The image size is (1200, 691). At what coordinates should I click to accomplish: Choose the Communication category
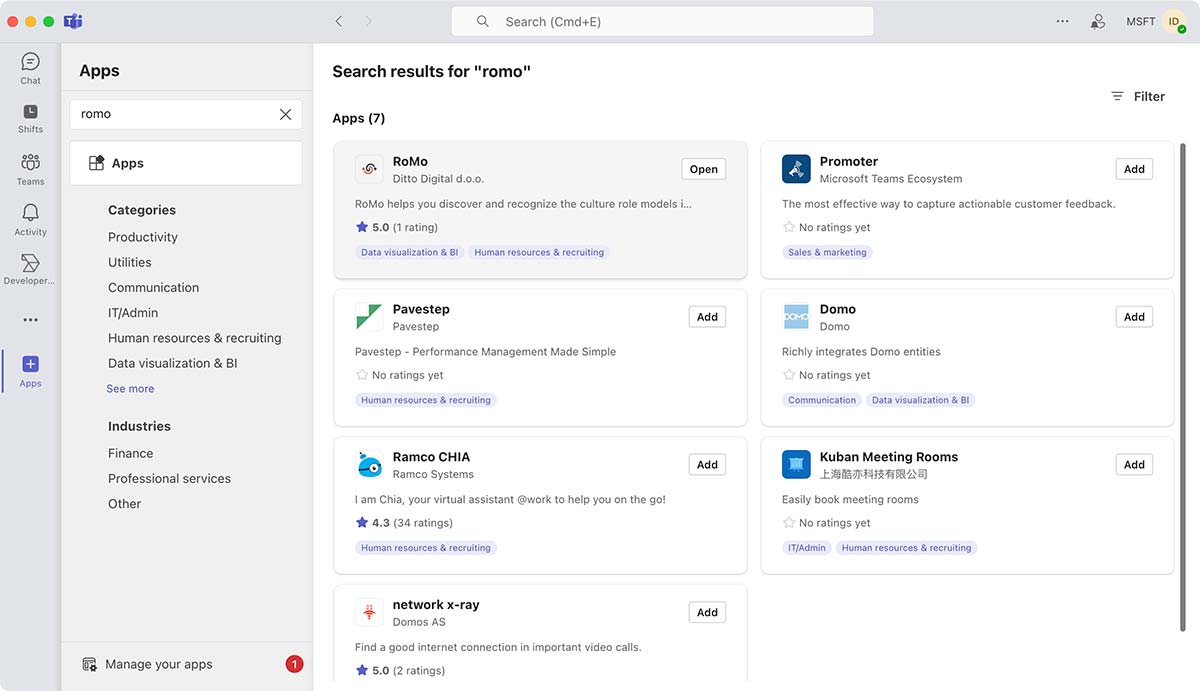tap(154, 287)
